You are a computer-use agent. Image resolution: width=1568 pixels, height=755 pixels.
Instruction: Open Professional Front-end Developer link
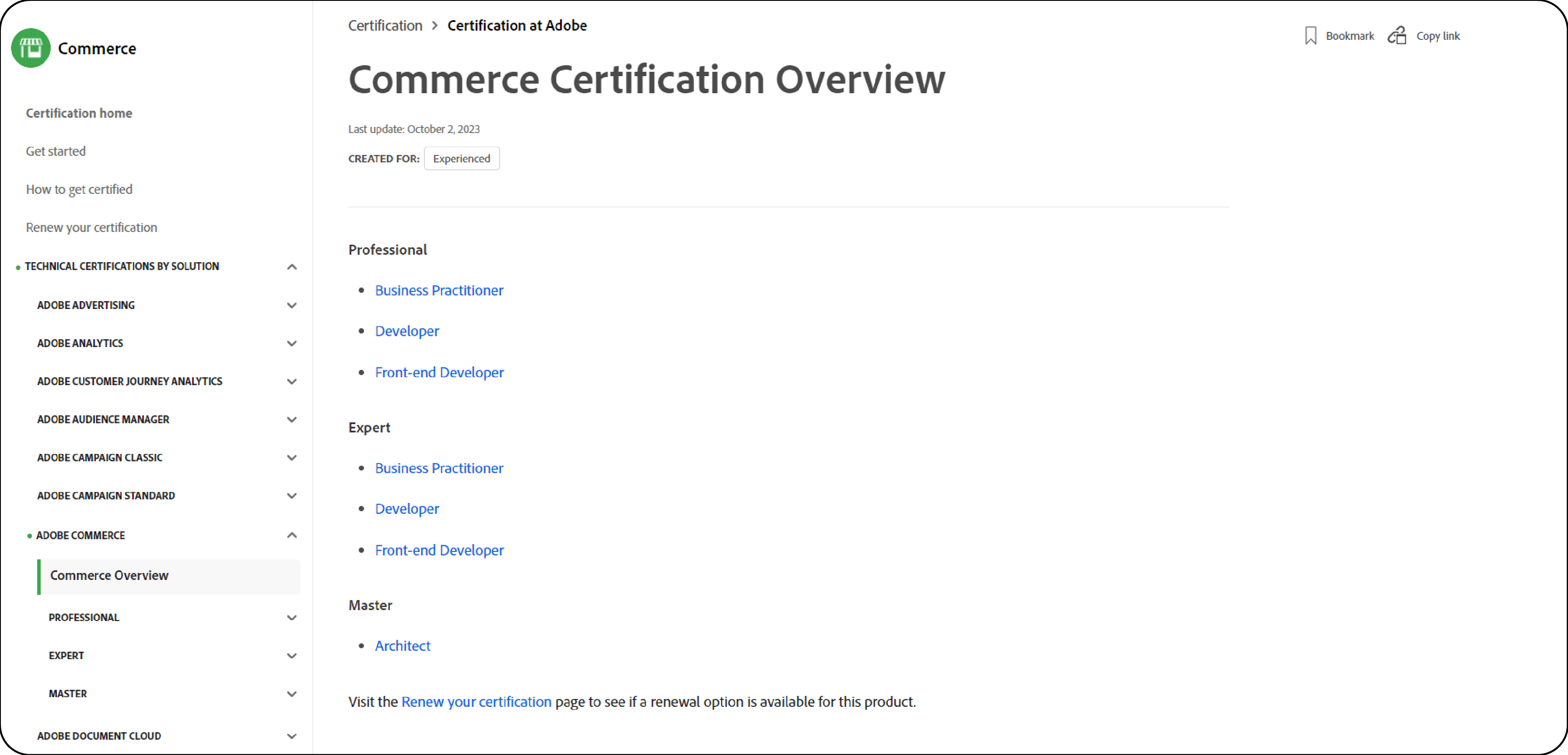440,372
